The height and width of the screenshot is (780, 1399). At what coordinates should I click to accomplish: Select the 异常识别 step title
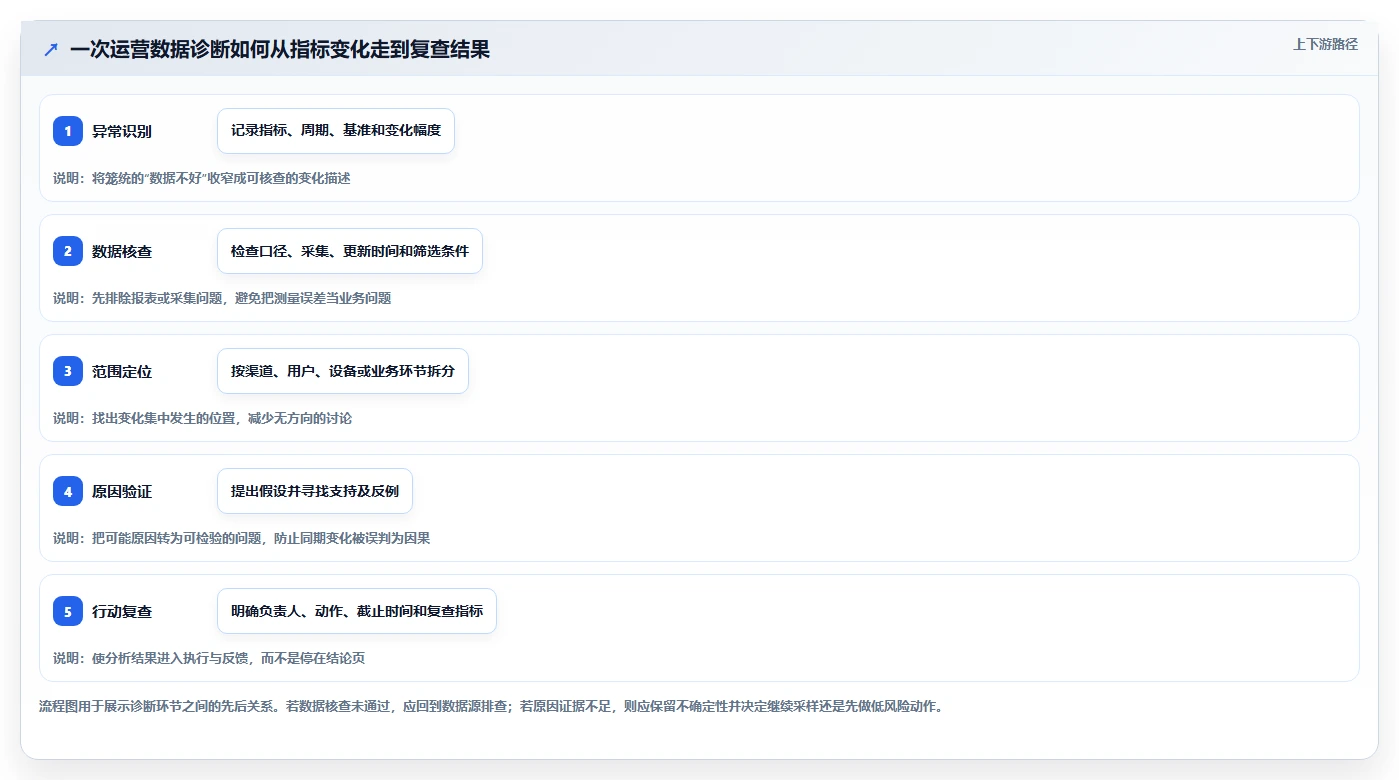click(122, 131)
